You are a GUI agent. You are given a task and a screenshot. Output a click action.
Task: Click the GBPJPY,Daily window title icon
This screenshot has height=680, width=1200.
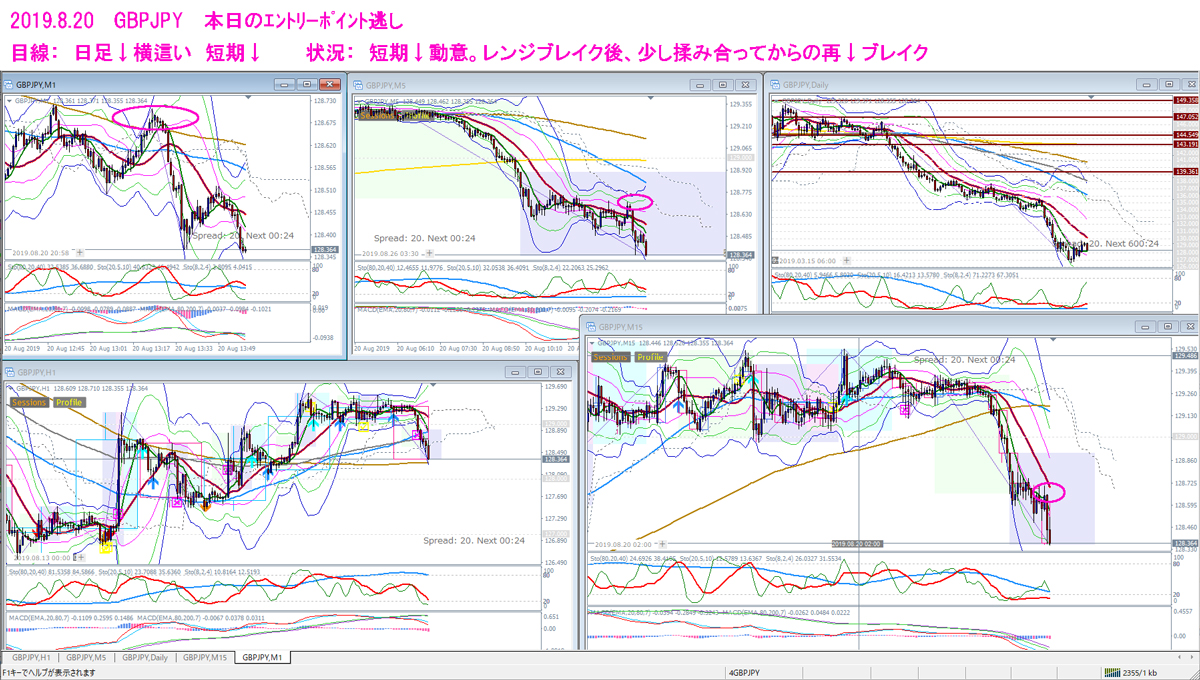coord(774,85)
